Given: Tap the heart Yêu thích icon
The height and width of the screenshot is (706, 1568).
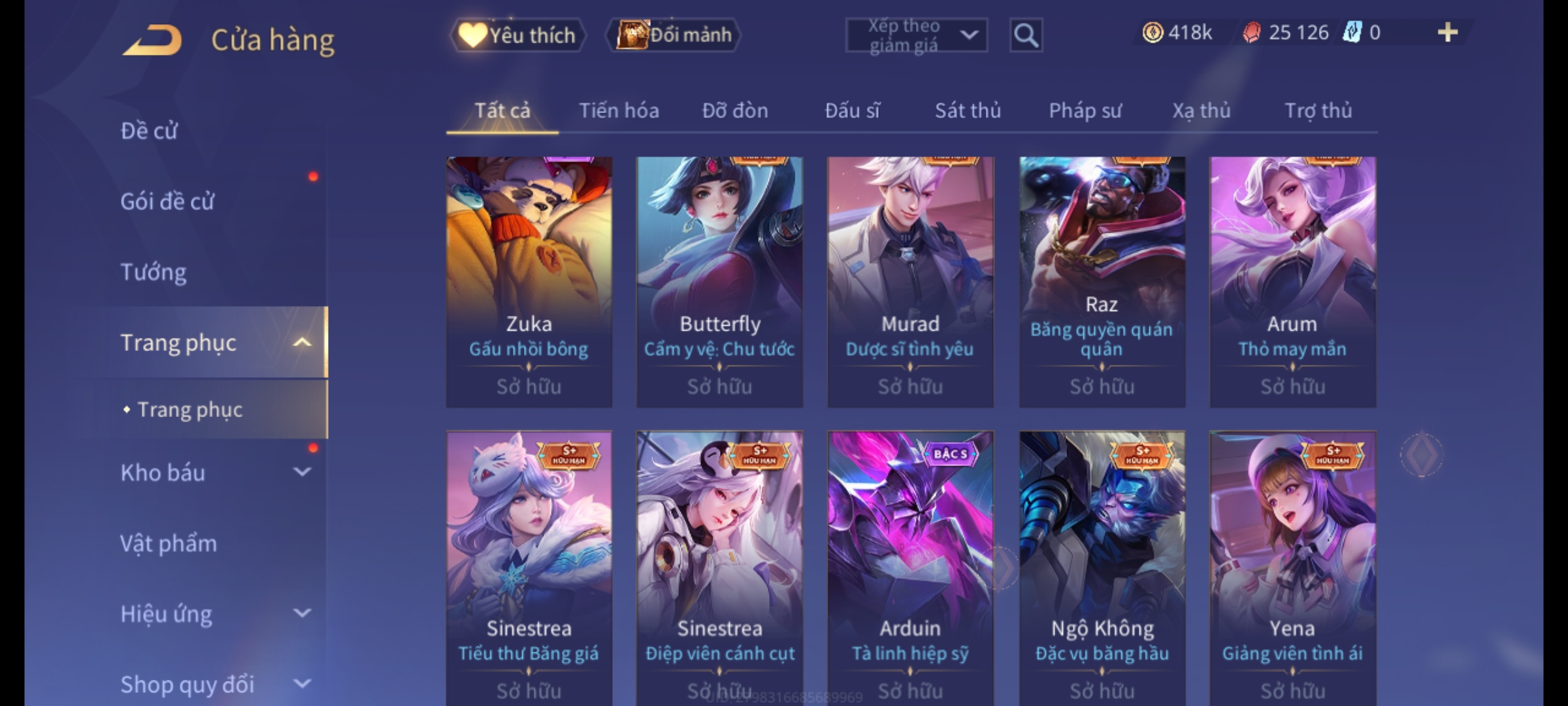Looking at the screenshot, I should [x=472, y=35].
